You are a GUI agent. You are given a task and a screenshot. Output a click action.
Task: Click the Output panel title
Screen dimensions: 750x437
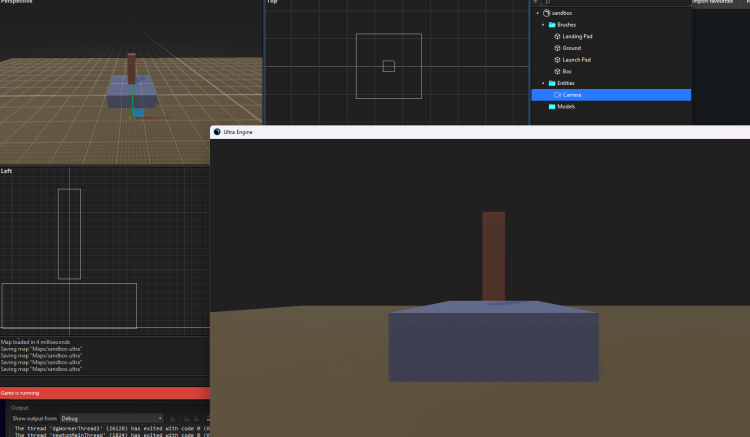coord(20,408)
